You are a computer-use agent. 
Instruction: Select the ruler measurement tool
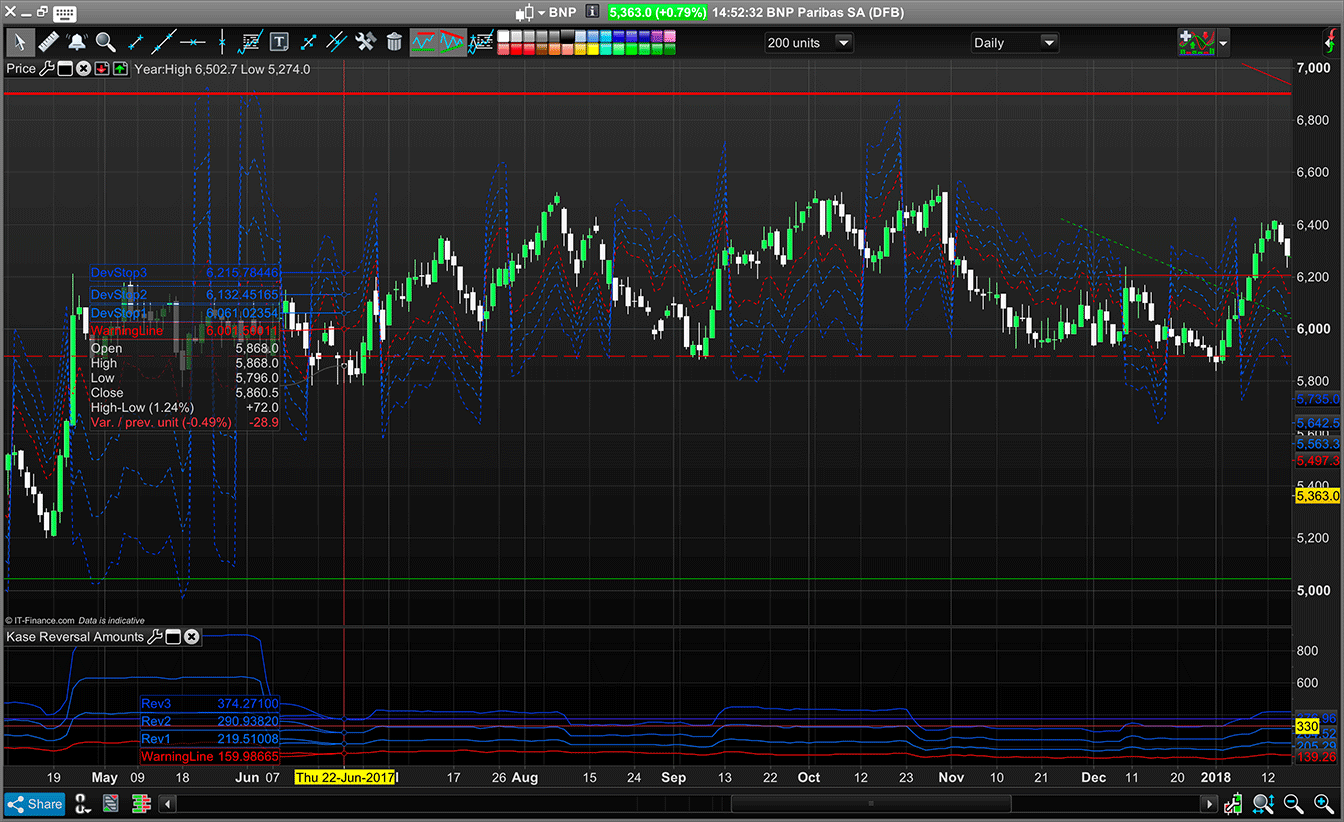pos(48,42)
